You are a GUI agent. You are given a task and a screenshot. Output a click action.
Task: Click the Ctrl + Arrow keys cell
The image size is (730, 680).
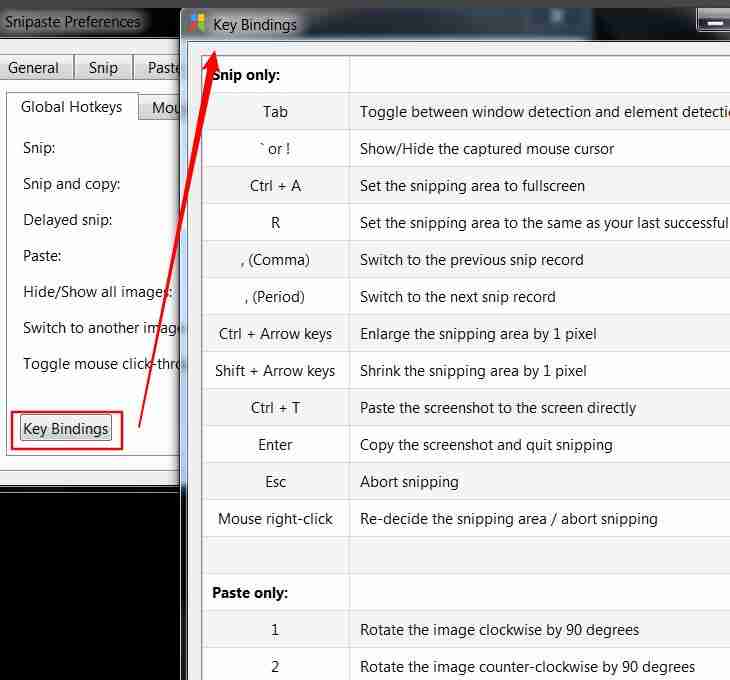pos(276,334)
